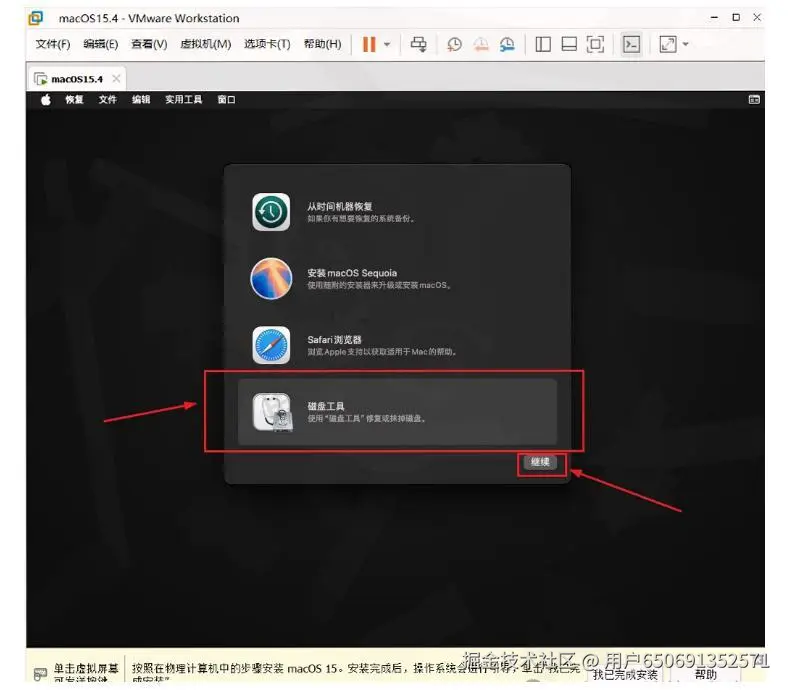Open the 窗口 menu in macOS menu bar
Viewport: 789px width, 690px height.
pyautogui.click(x=226, y=100)
